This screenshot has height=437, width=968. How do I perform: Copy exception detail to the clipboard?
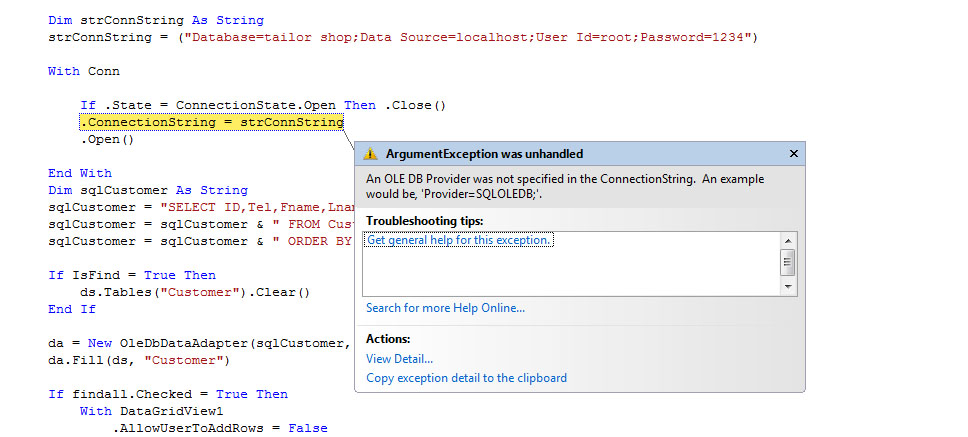(466, 378)
